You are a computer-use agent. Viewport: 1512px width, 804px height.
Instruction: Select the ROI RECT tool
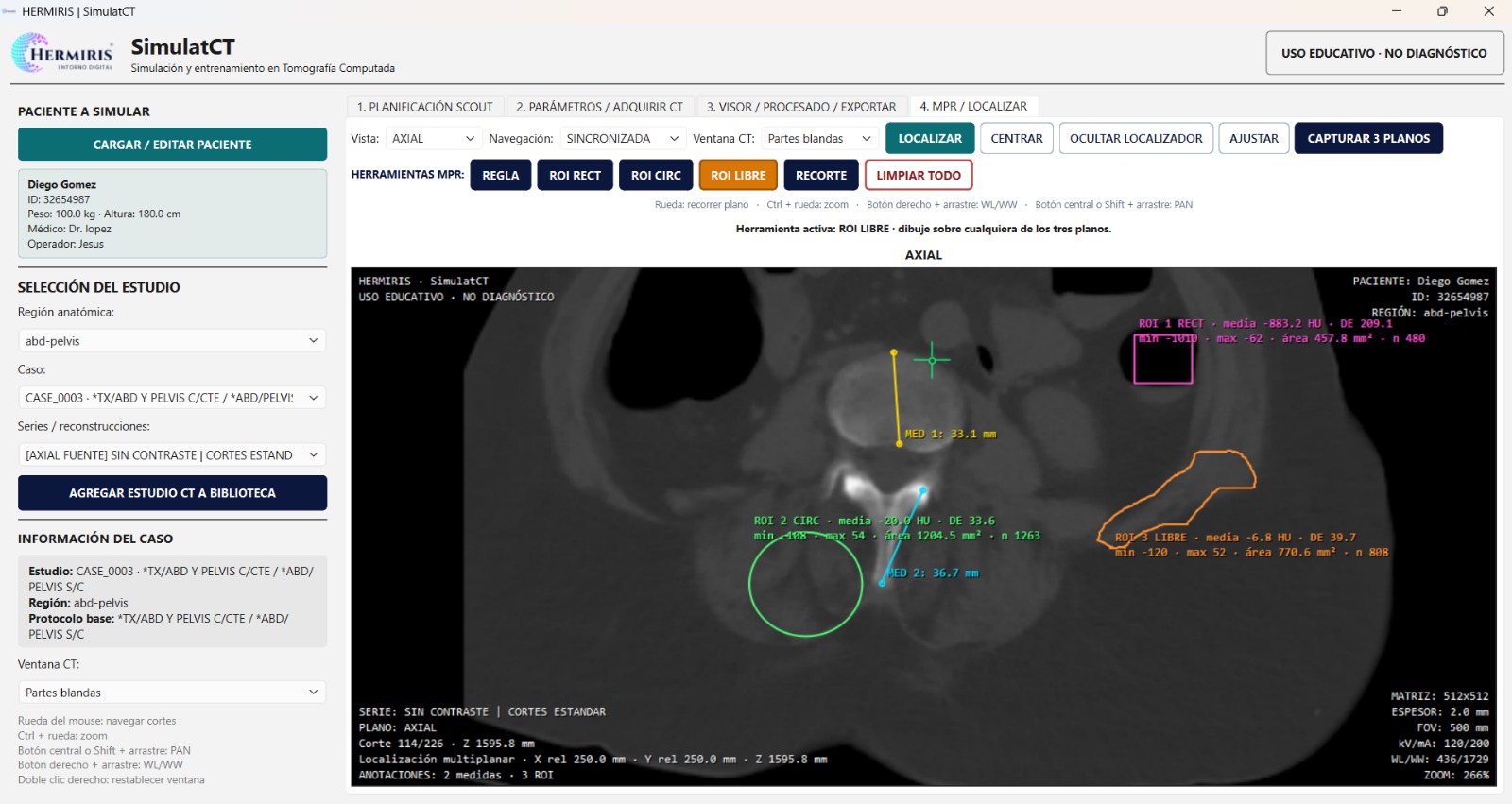[x=575, y=175]
